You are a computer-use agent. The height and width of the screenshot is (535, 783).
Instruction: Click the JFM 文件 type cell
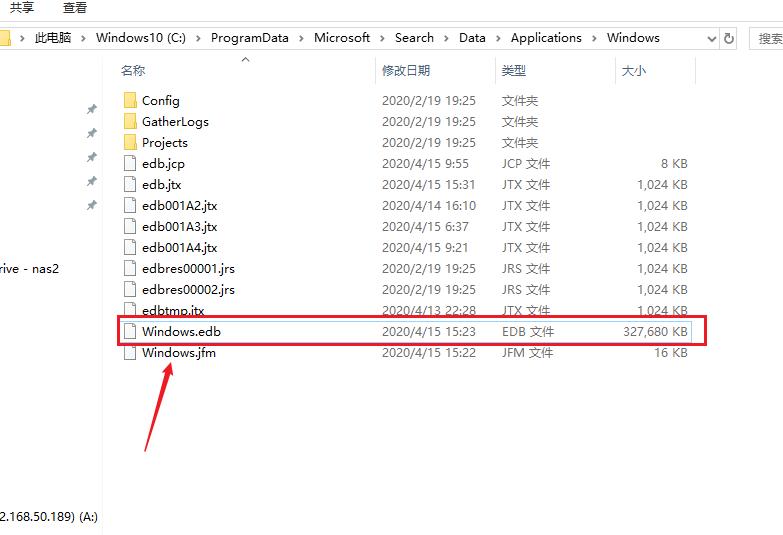[x=527, y=352]
